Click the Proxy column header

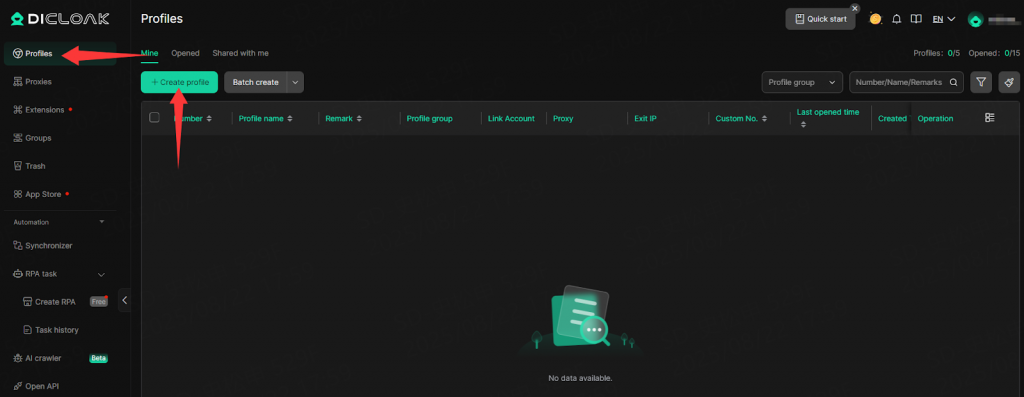[x=563, y=118]
